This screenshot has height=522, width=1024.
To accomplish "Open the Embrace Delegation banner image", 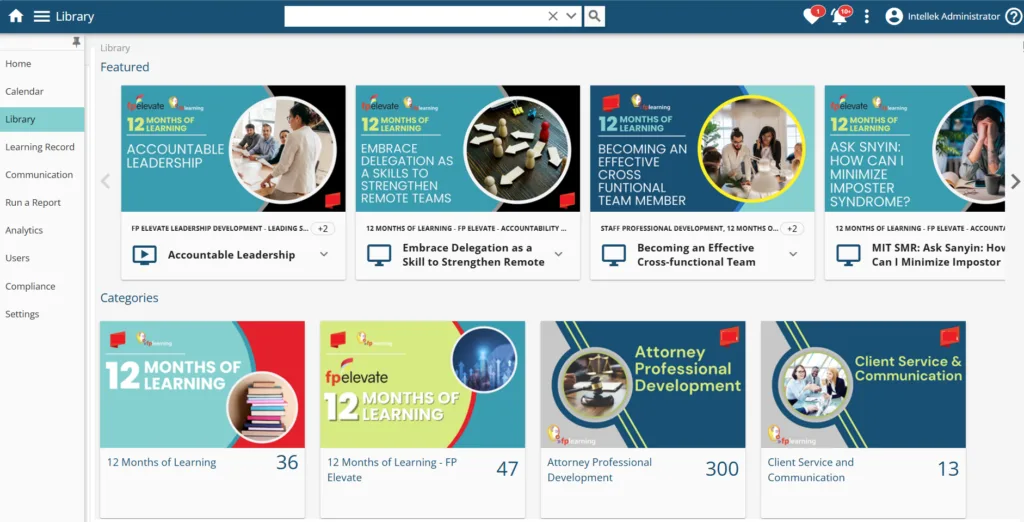I will [x=468, y=148].
